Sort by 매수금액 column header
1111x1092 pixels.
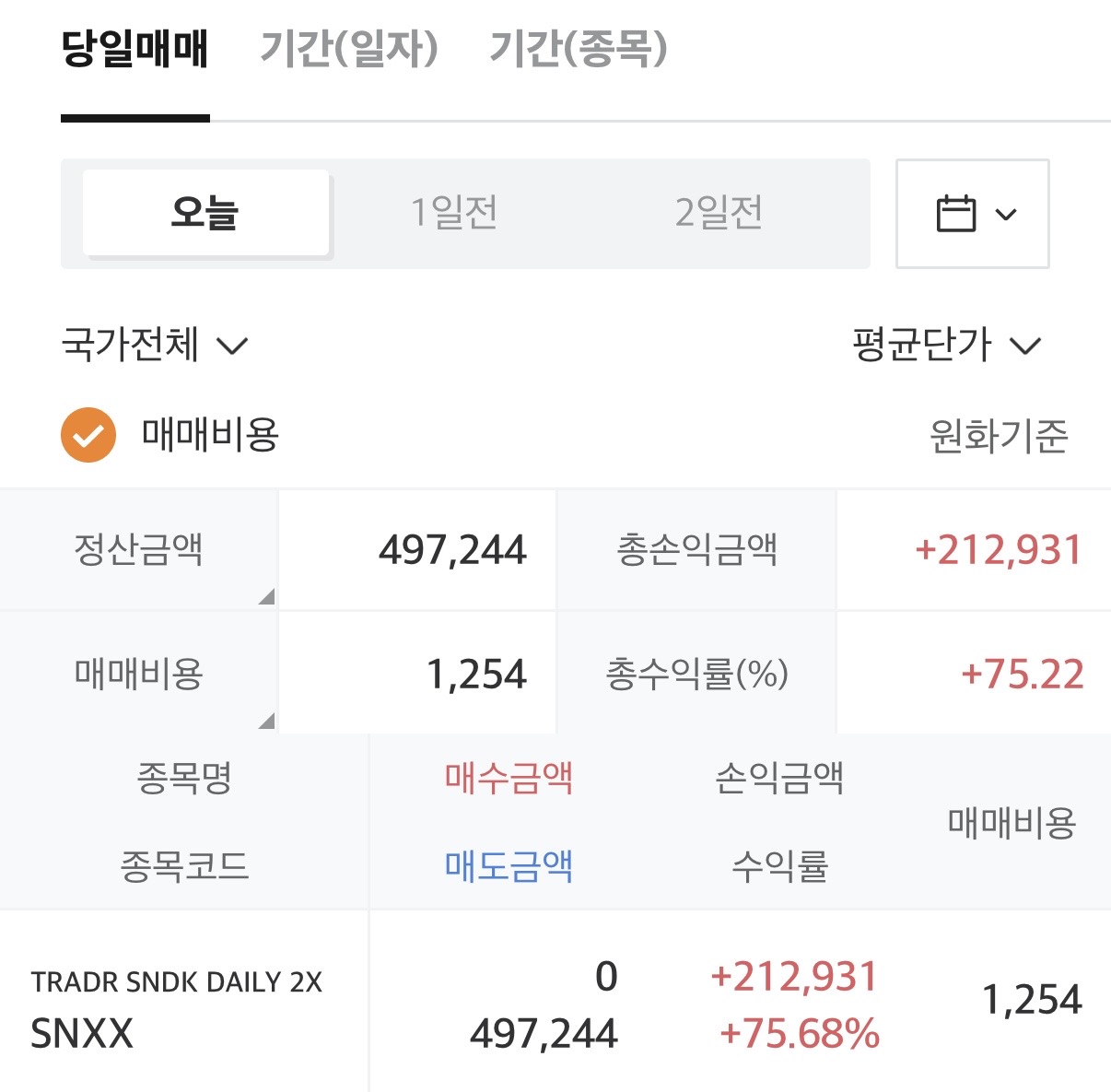coord(509,779)
